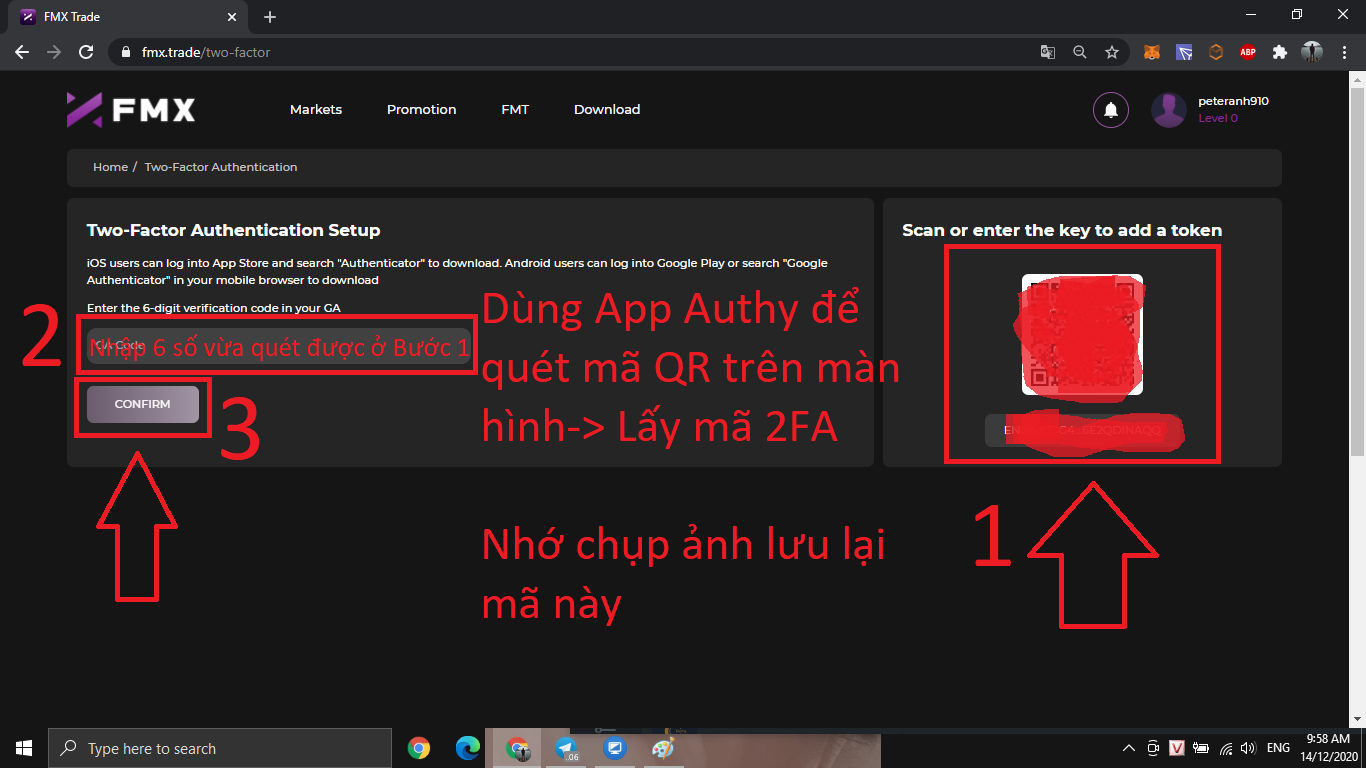Open a new browser tab with the plus button
1366x768 pixels.
point(270,17)
